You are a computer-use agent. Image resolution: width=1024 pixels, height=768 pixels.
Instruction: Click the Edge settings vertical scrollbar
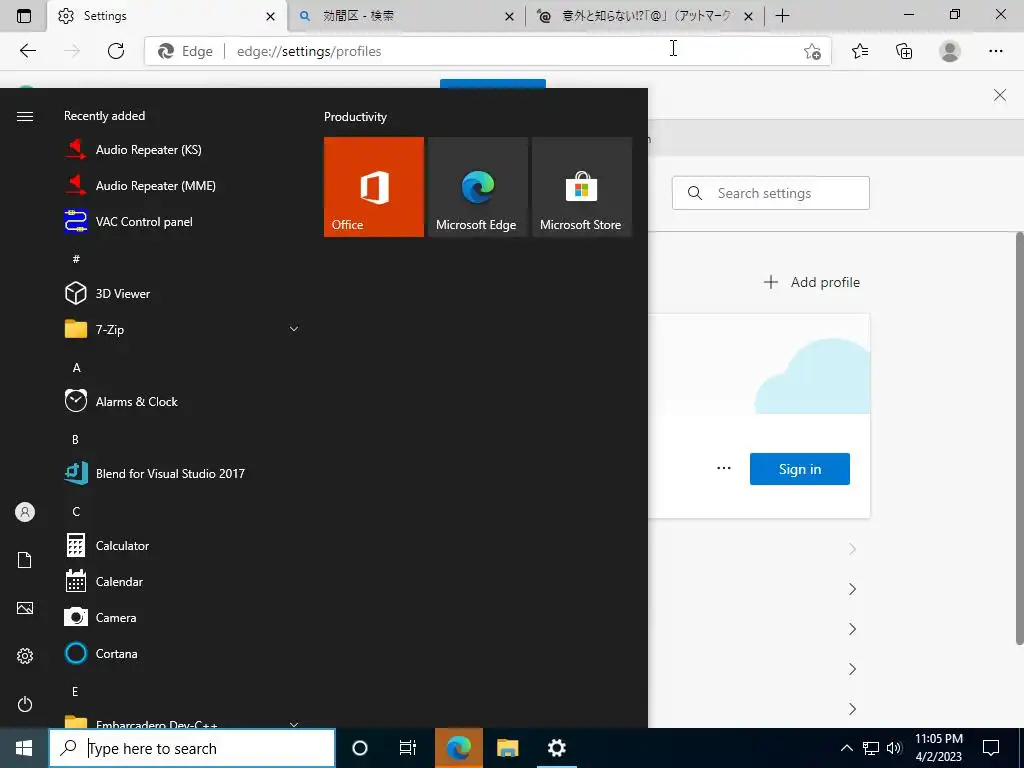pyautogui.click(x=1019, y=438)
